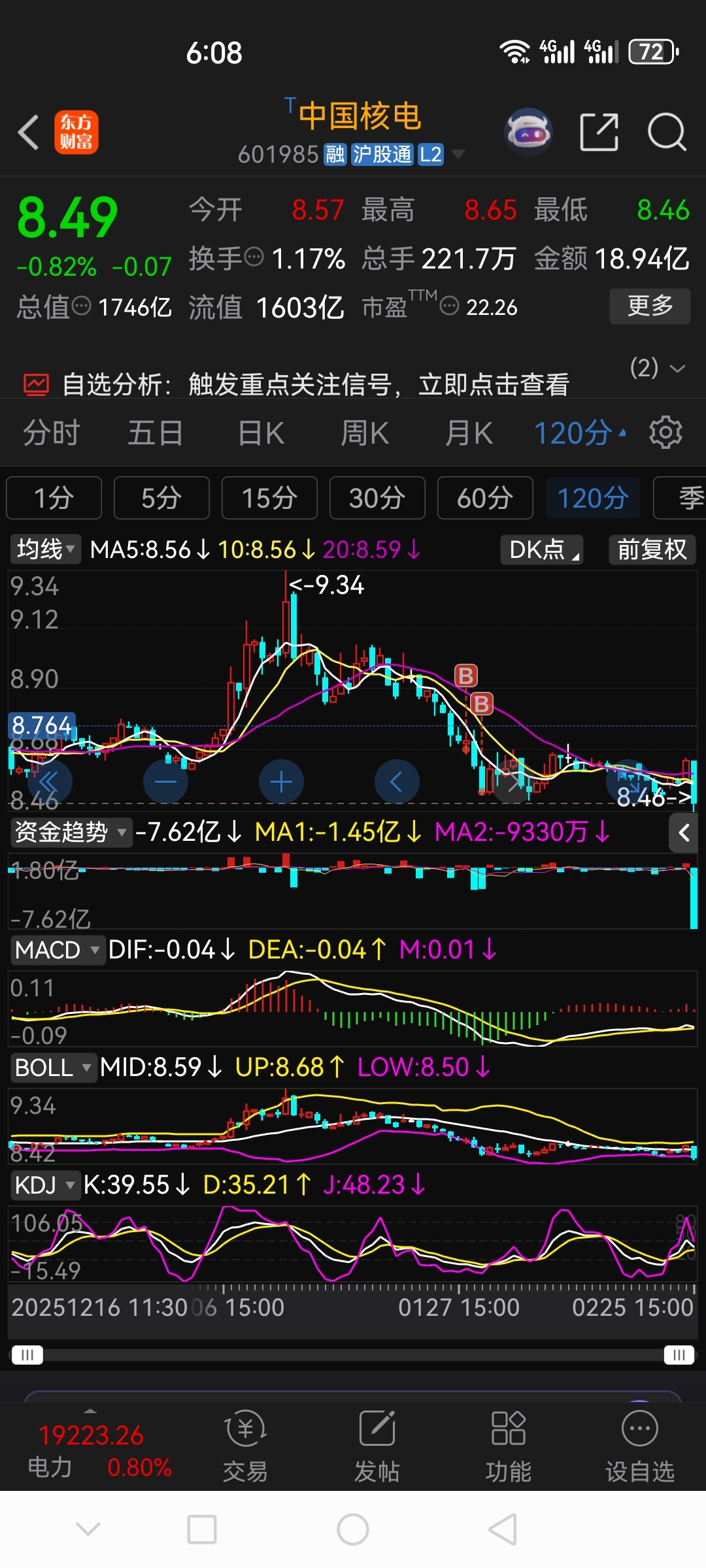Viewport: 706px width, 1568px height.
Task: Open DK点 dropdown
Action: pyautogui.click(x=542, y=549)
